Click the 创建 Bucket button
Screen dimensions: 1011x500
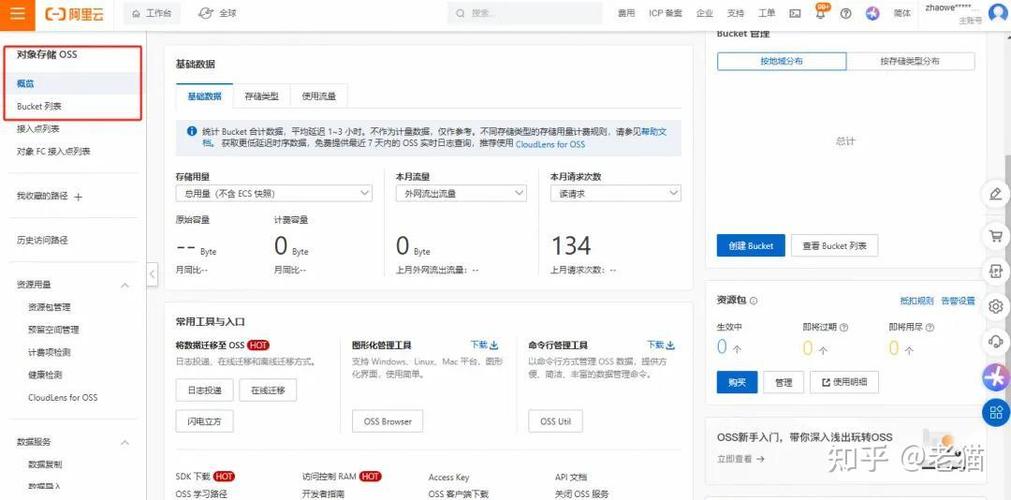tap(751, 246)
